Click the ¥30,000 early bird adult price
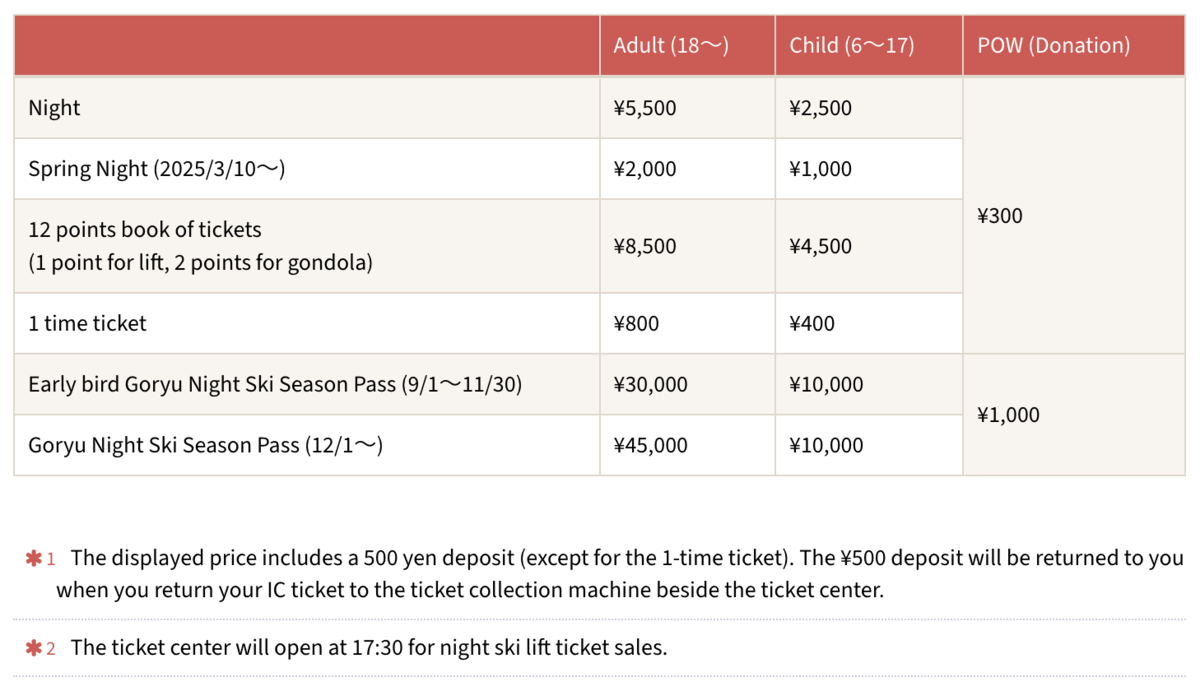Screen dimensions: 1200x691 coord(651,384)
